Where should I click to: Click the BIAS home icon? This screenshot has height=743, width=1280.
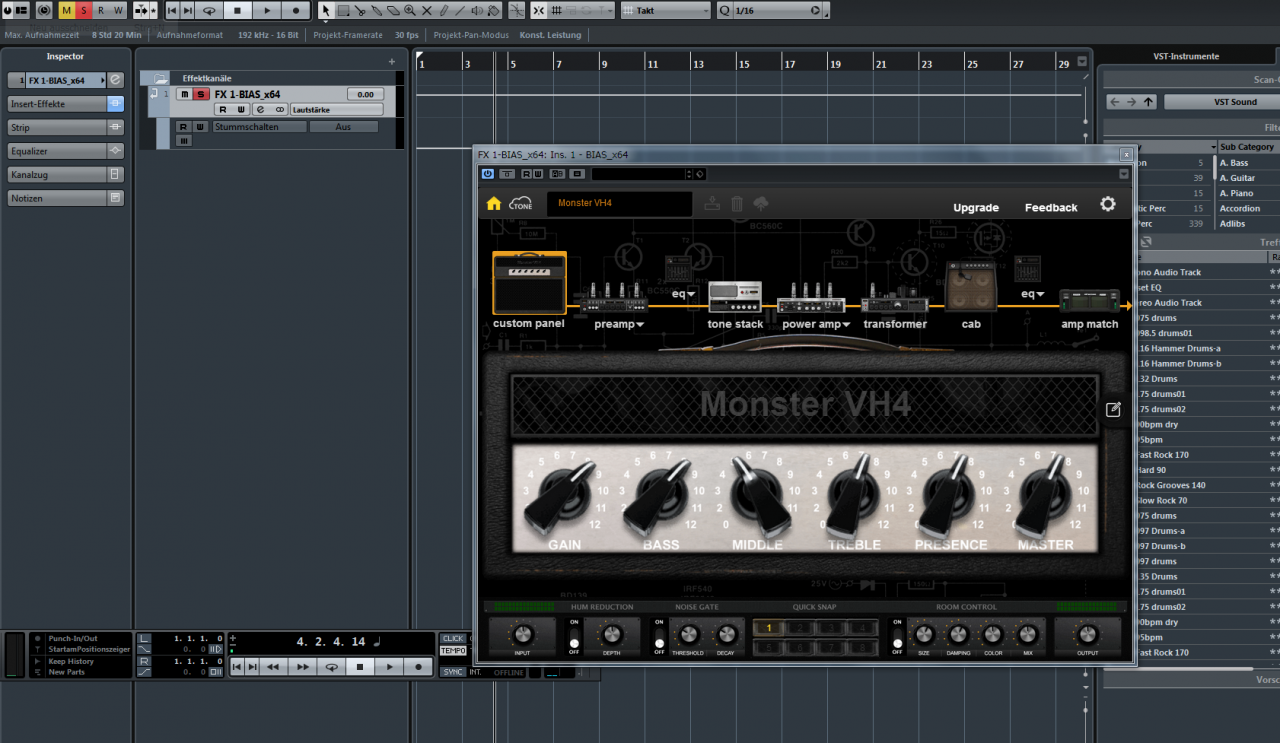tap(493, 204)
